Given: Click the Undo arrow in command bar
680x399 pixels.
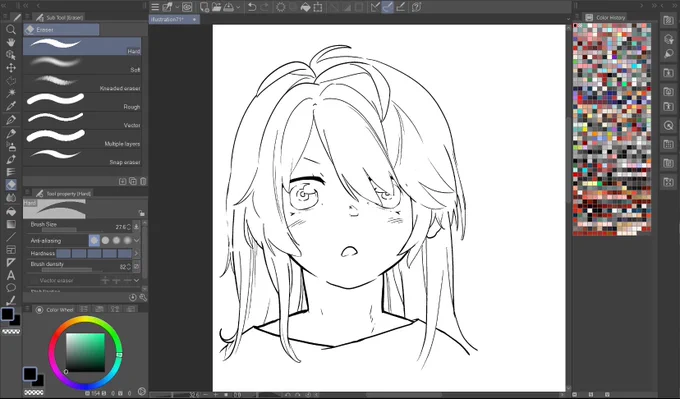Looking at the screenshot, I should pos(252,7).
